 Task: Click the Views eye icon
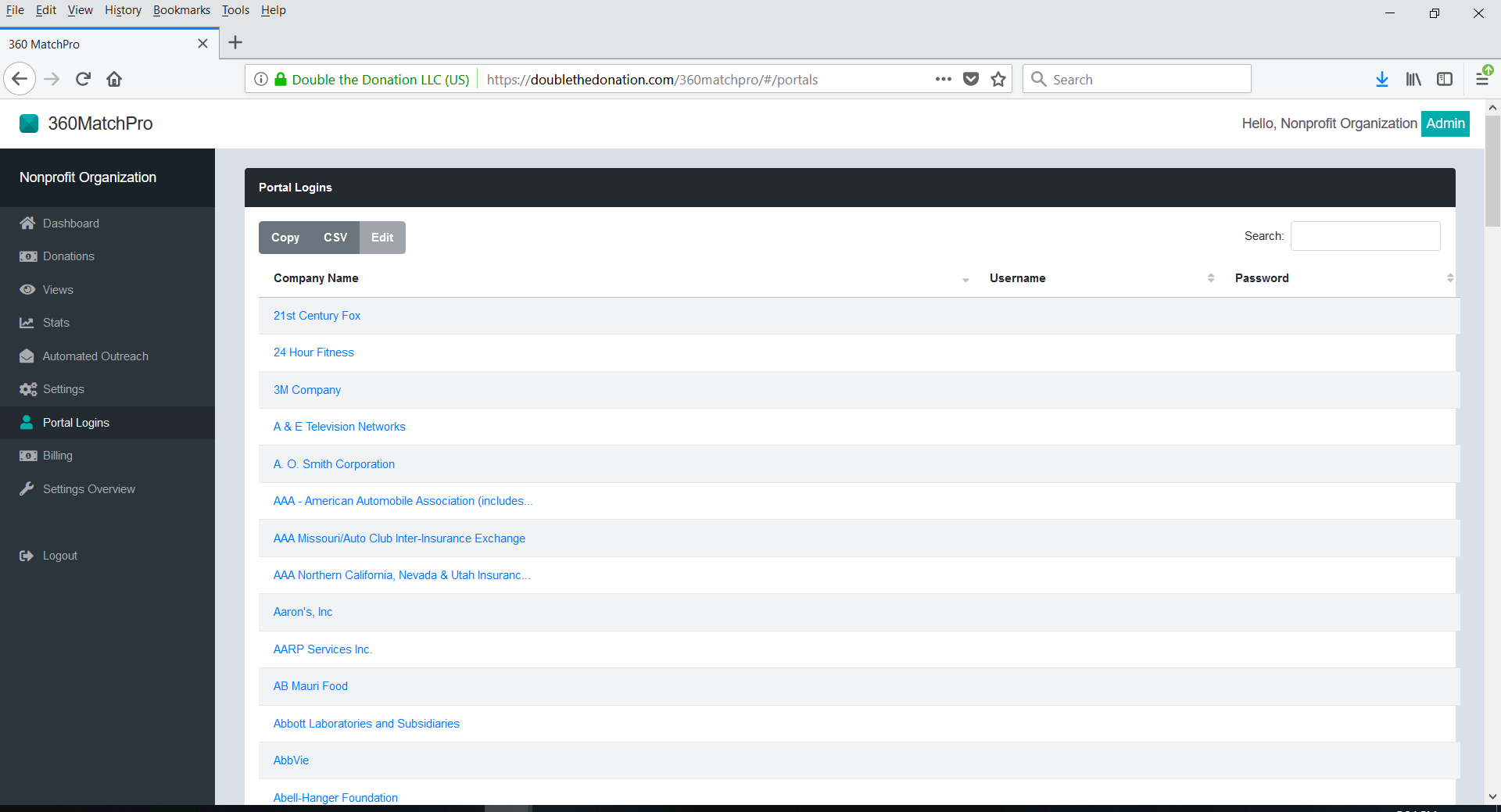click(27, 290)
